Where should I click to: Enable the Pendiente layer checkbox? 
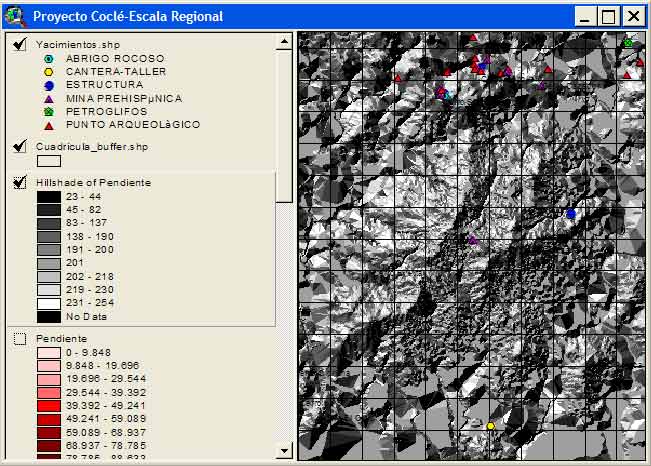[x=19, y=339]
